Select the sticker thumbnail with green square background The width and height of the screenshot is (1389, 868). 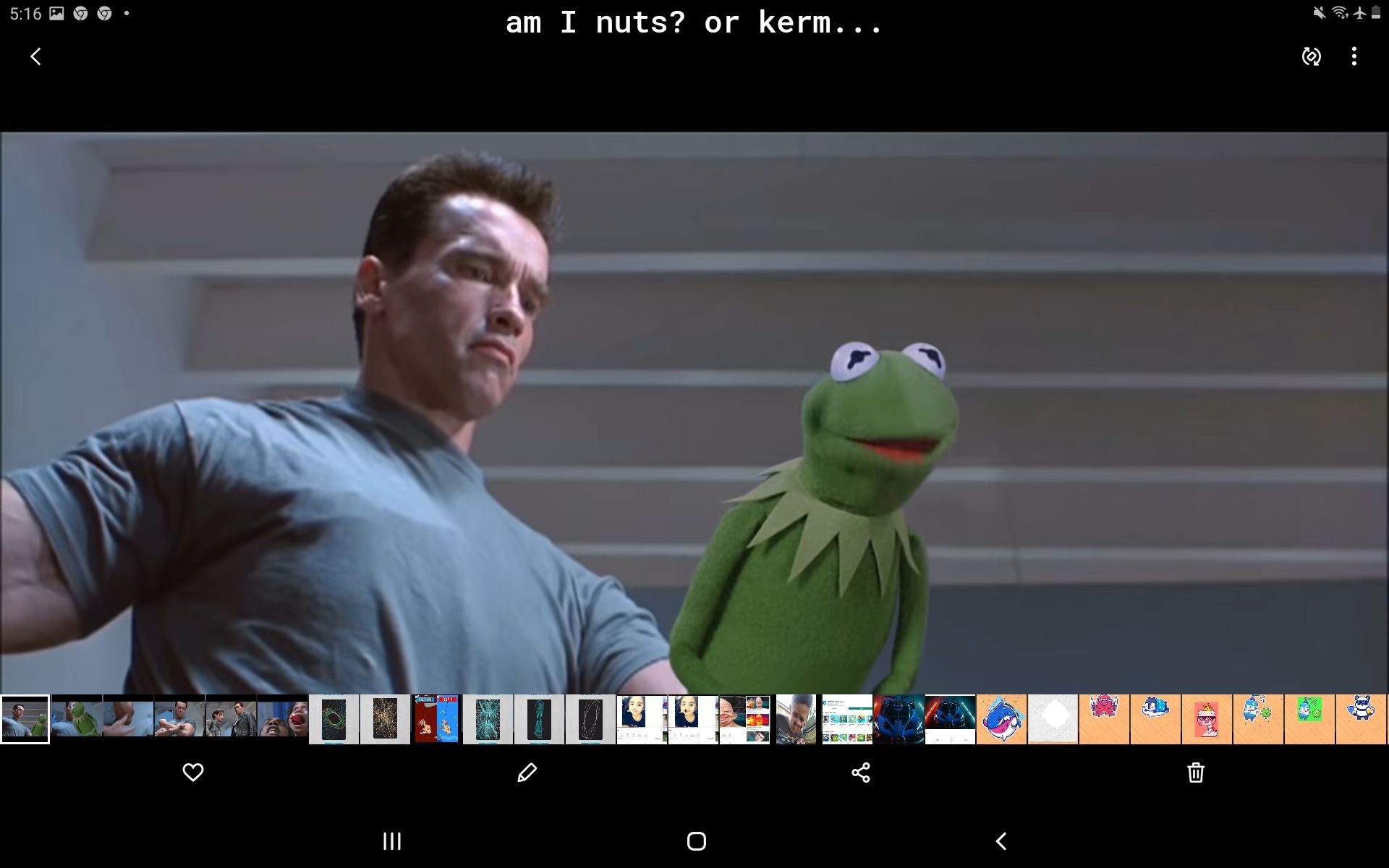click(x=1309, y=719)
